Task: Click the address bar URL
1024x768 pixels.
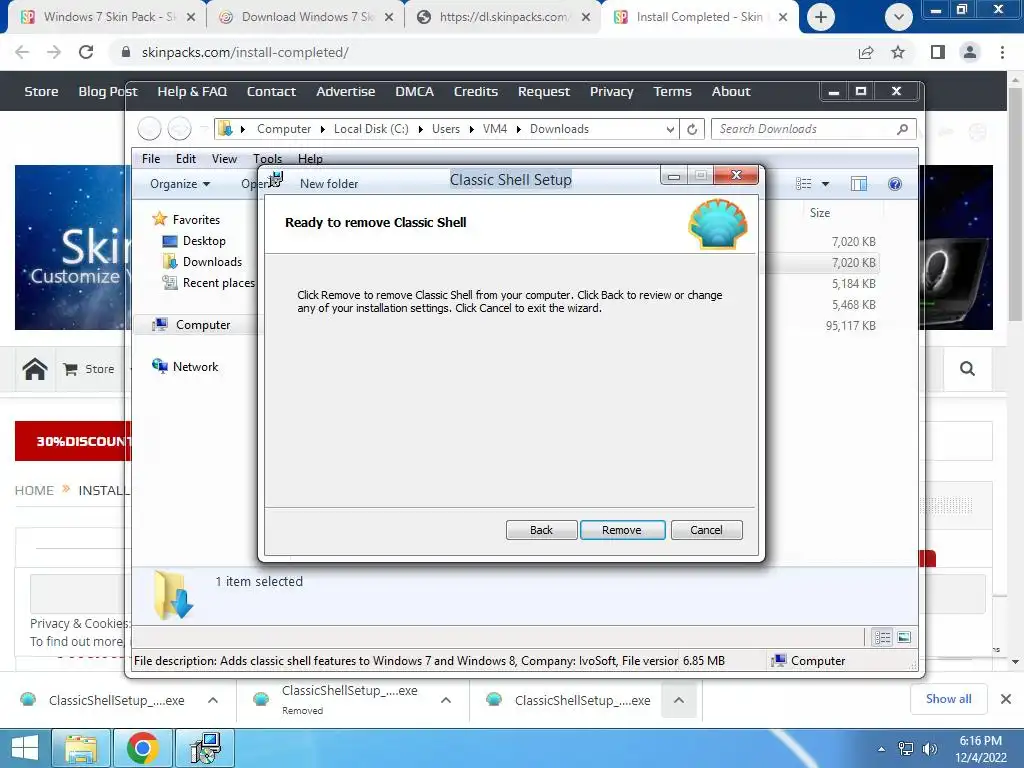Action: click(245, 52)
